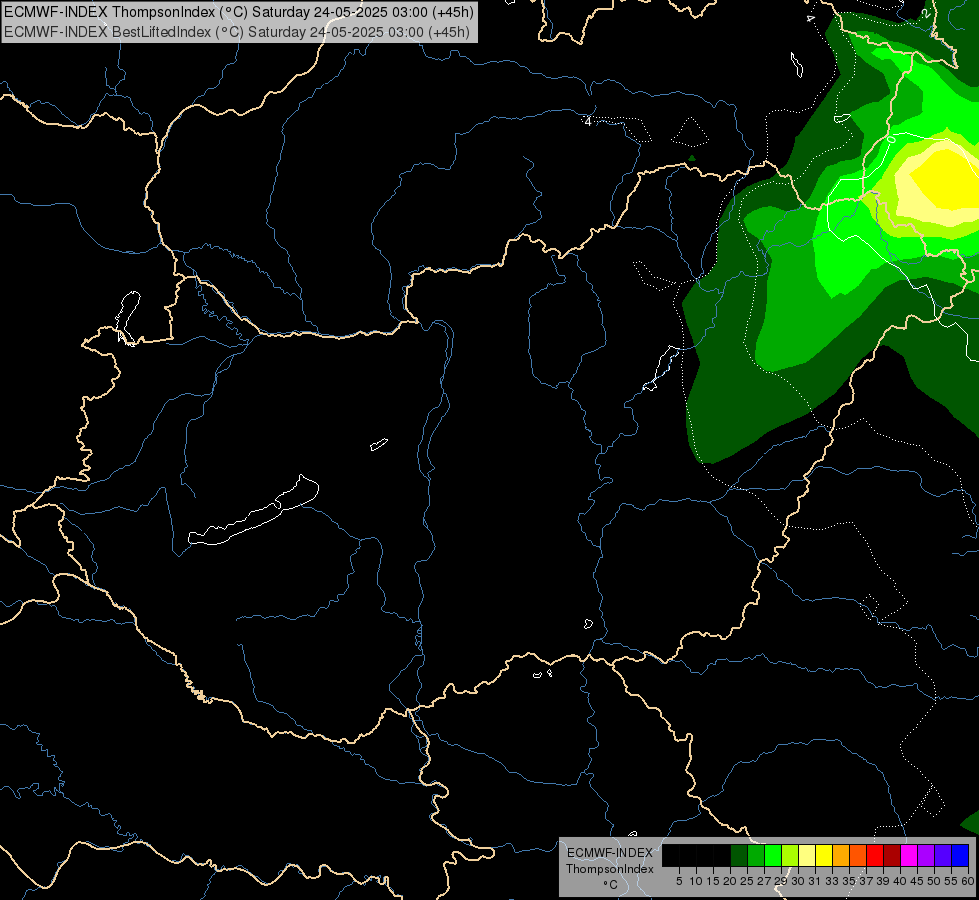Click the legend label "ECMWF-INDEX"
The width and height of the screenshot is (979, 900).
(610, 853)
